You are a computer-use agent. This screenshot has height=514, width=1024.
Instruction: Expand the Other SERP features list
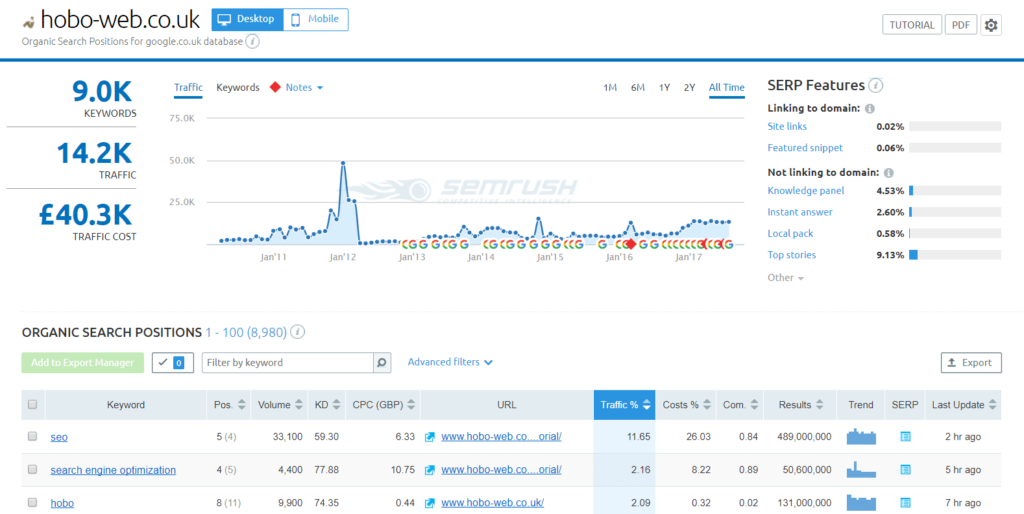pyautogui.click(x=786, y=278)
